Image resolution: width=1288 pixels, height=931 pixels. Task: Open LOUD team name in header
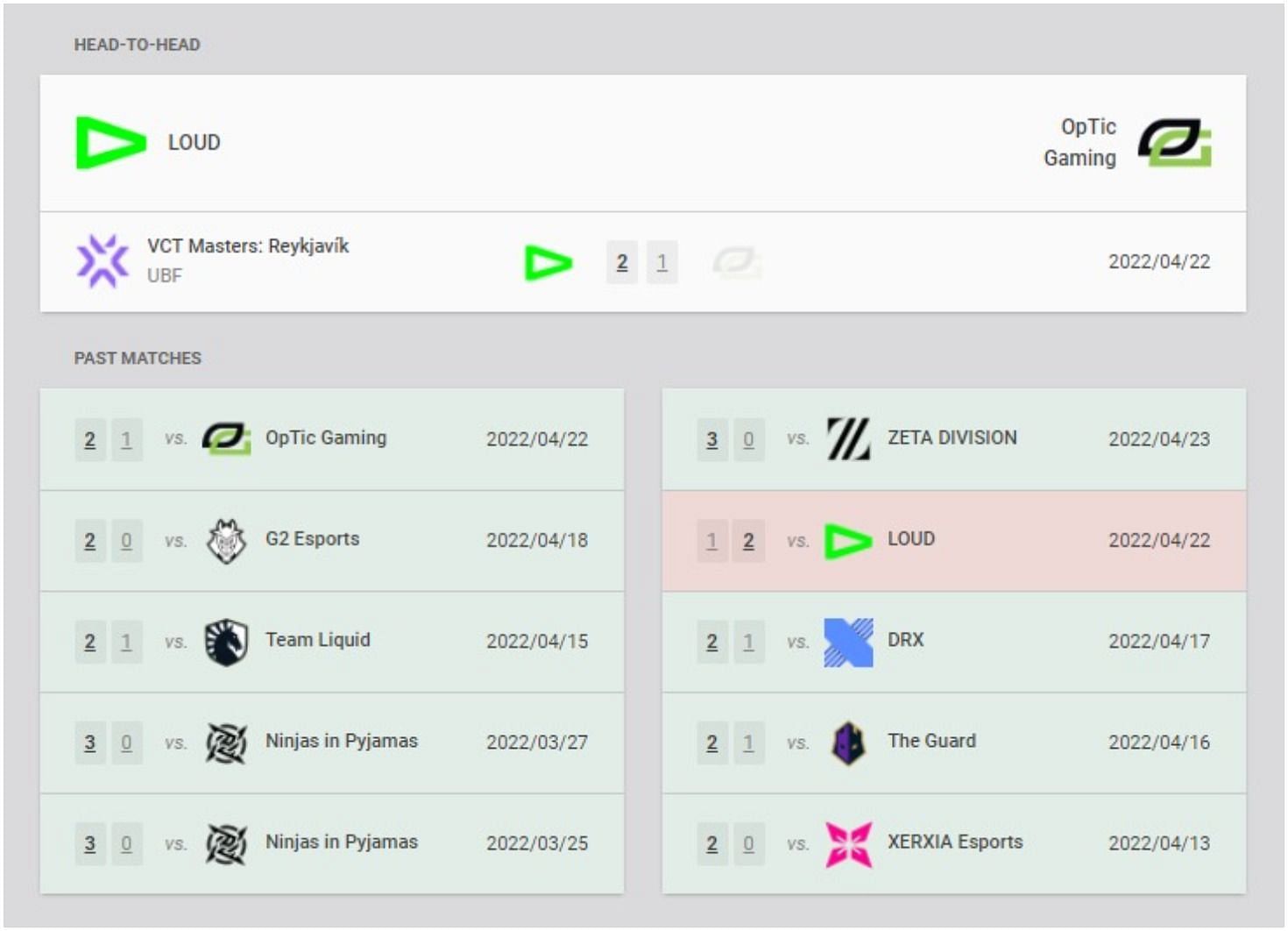pyautogui.click(x=194, y=142)
